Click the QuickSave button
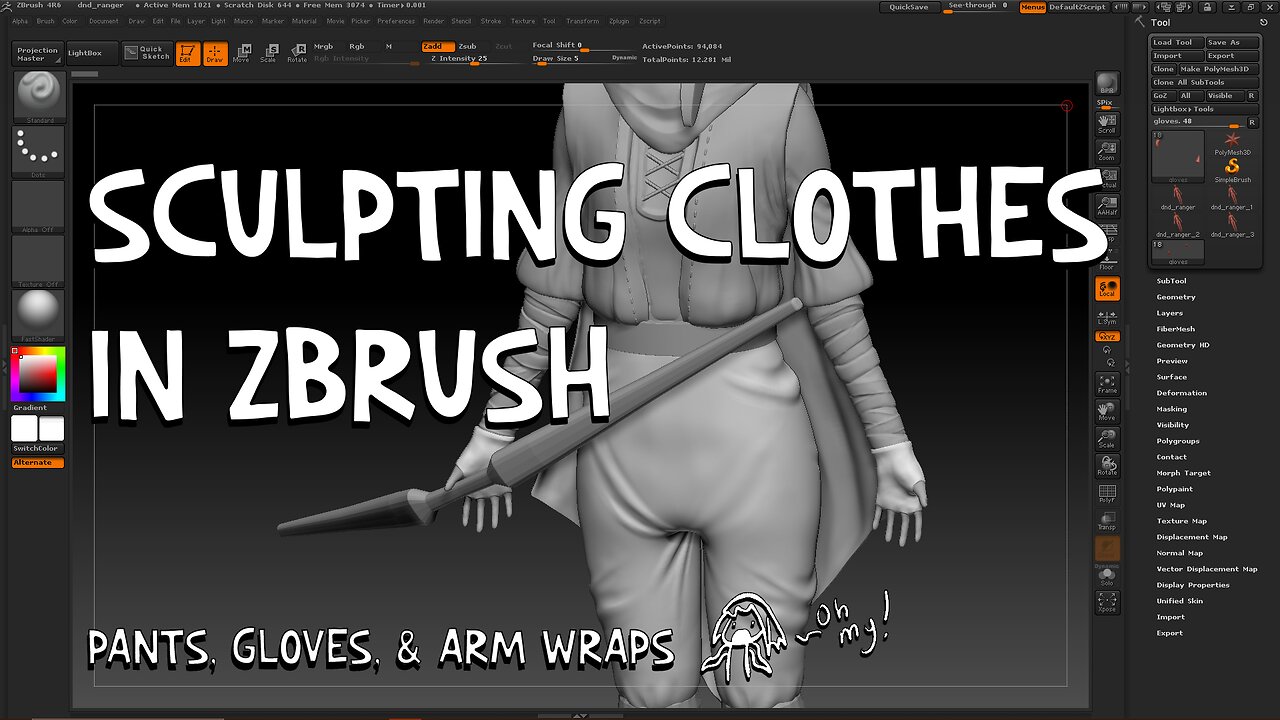This screenshot has height=720, width=1280. tap(909, 7)
